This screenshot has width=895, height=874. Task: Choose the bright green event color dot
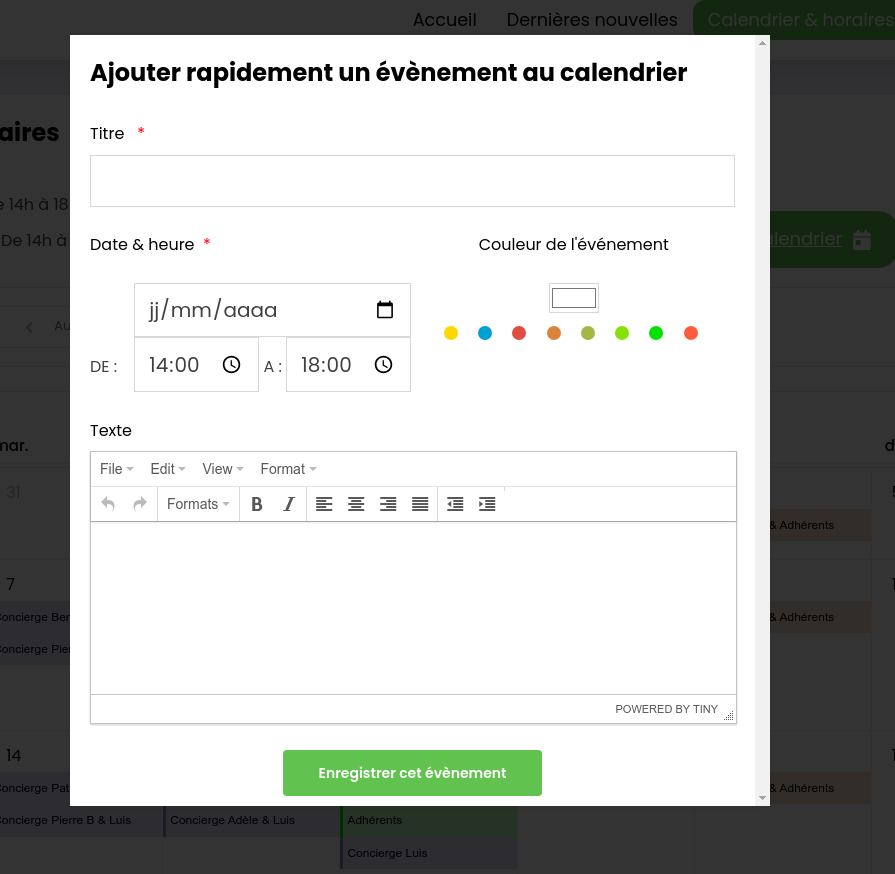656,333
